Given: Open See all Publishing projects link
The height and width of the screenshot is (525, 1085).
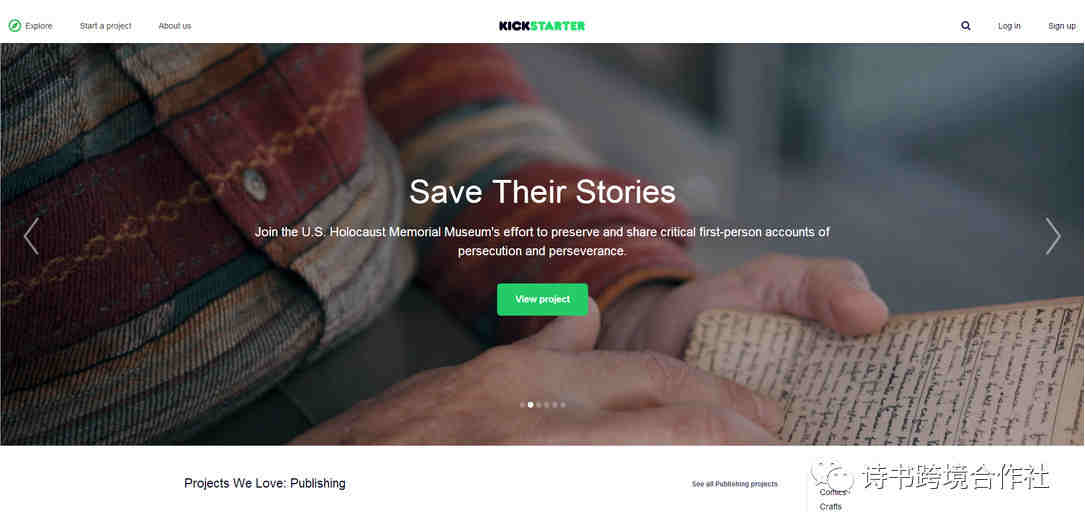Looking at the screenshot, I should [734, 484].
